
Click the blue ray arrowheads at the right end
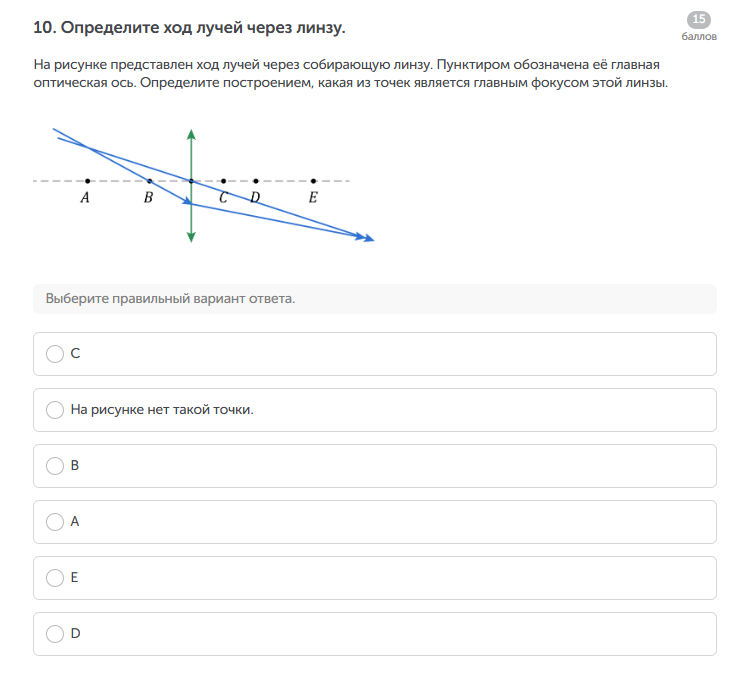tap(367, 238)
